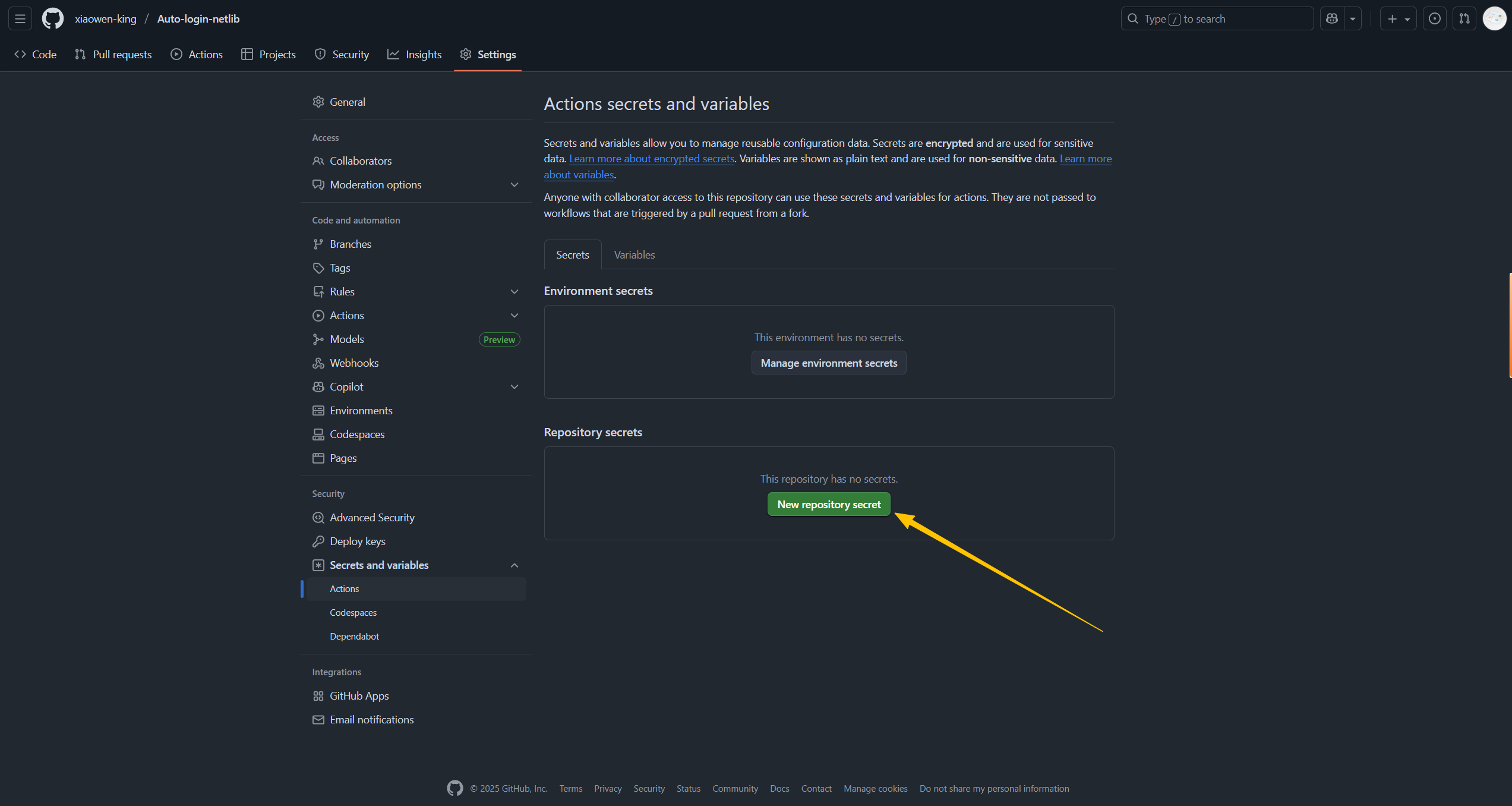1512x806 pixels.
Task: Expand Moderation options section
Action: (514, 185)
